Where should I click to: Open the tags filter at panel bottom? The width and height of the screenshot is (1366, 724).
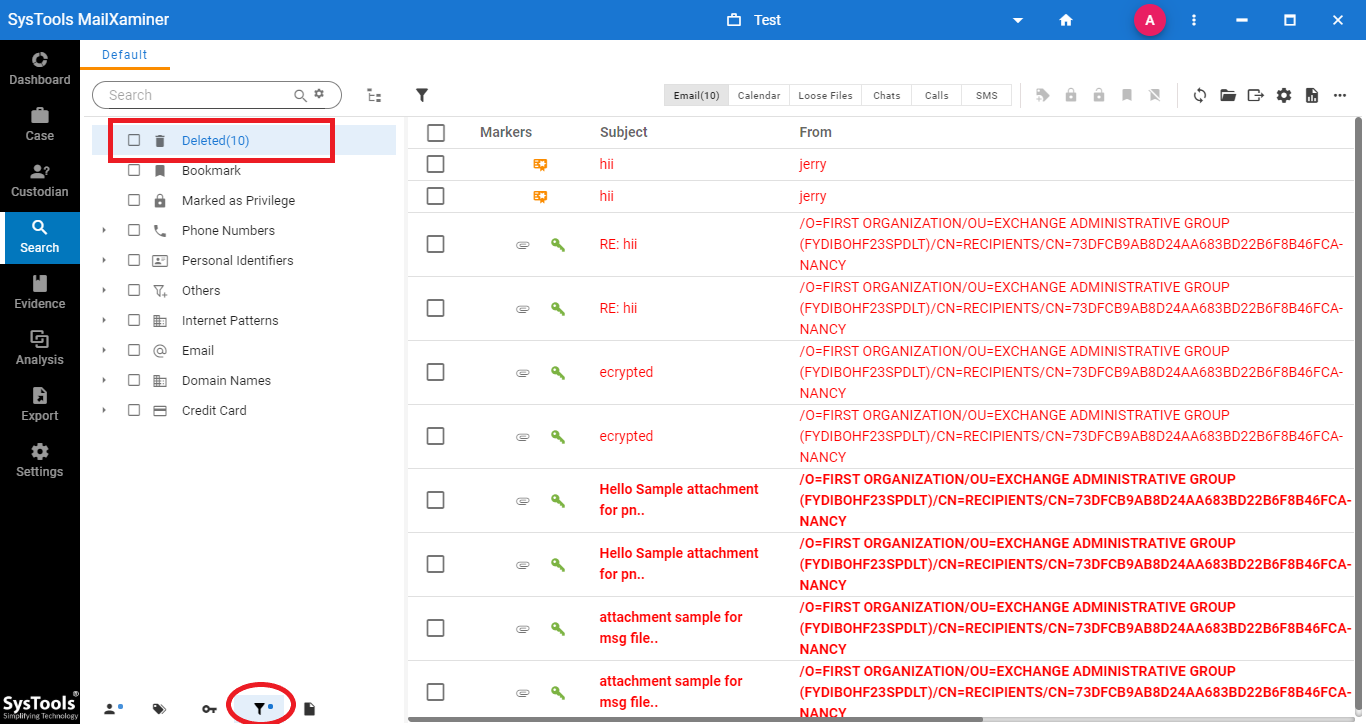click(x=159, y=709)
